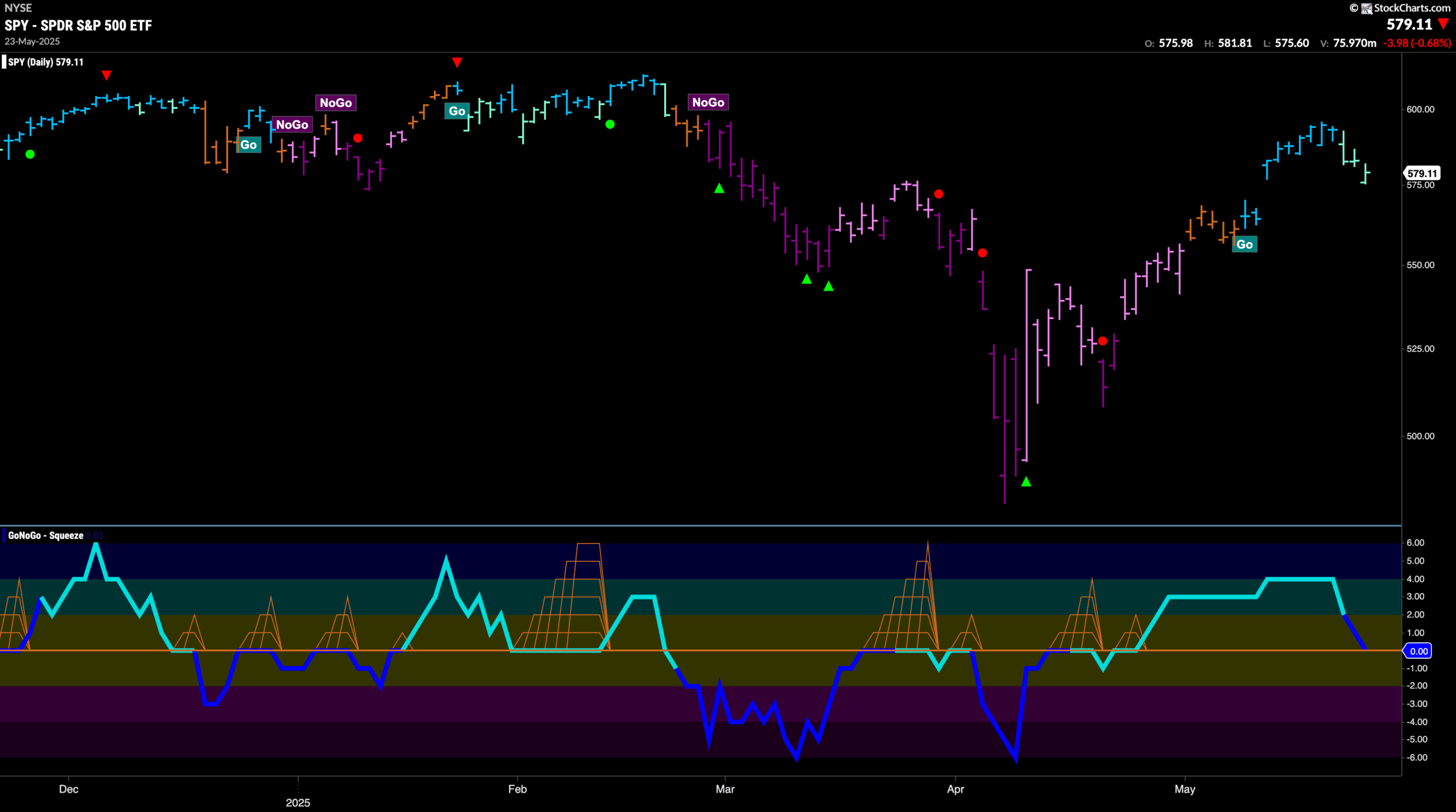Click the 579.11 price tag on the price axis
Viewport: 1456px width, 812px height.
pyautogui.click(x=1422, y=173)
